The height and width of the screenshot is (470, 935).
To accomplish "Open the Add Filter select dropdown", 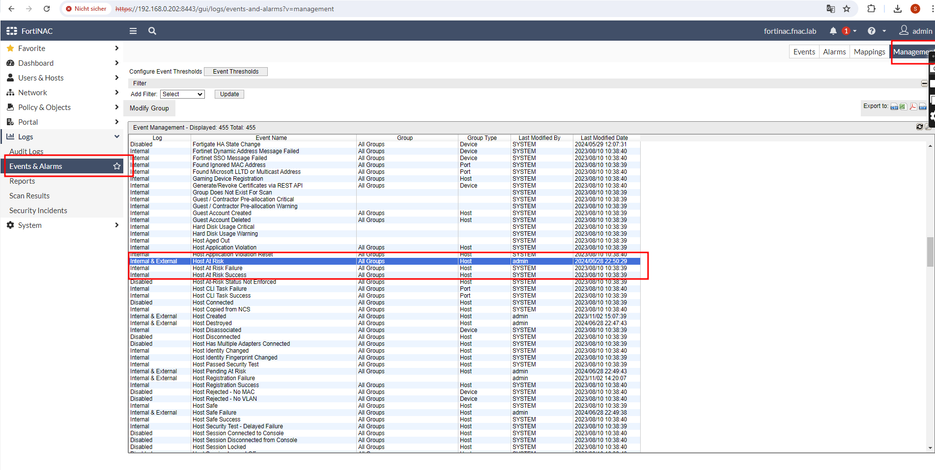I will pyautogui.click(x=182, y=94).
